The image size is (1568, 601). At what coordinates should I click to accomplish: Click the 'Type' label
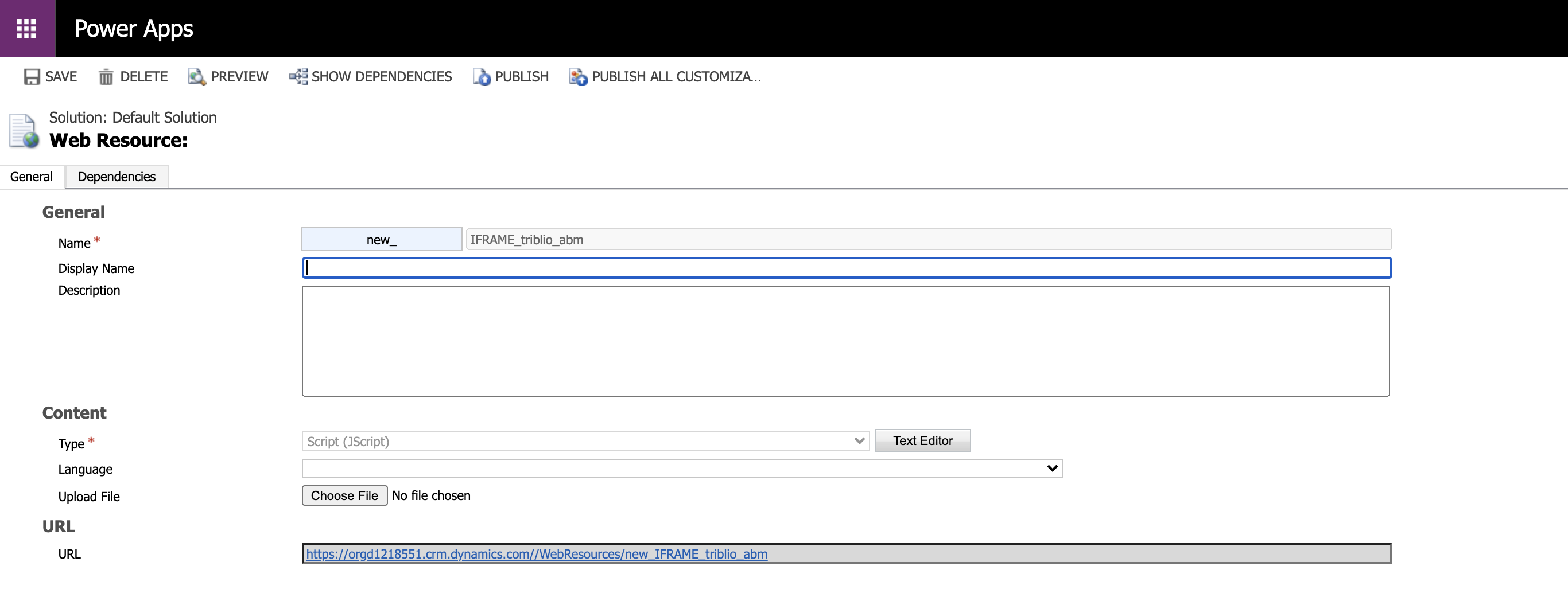71,444
